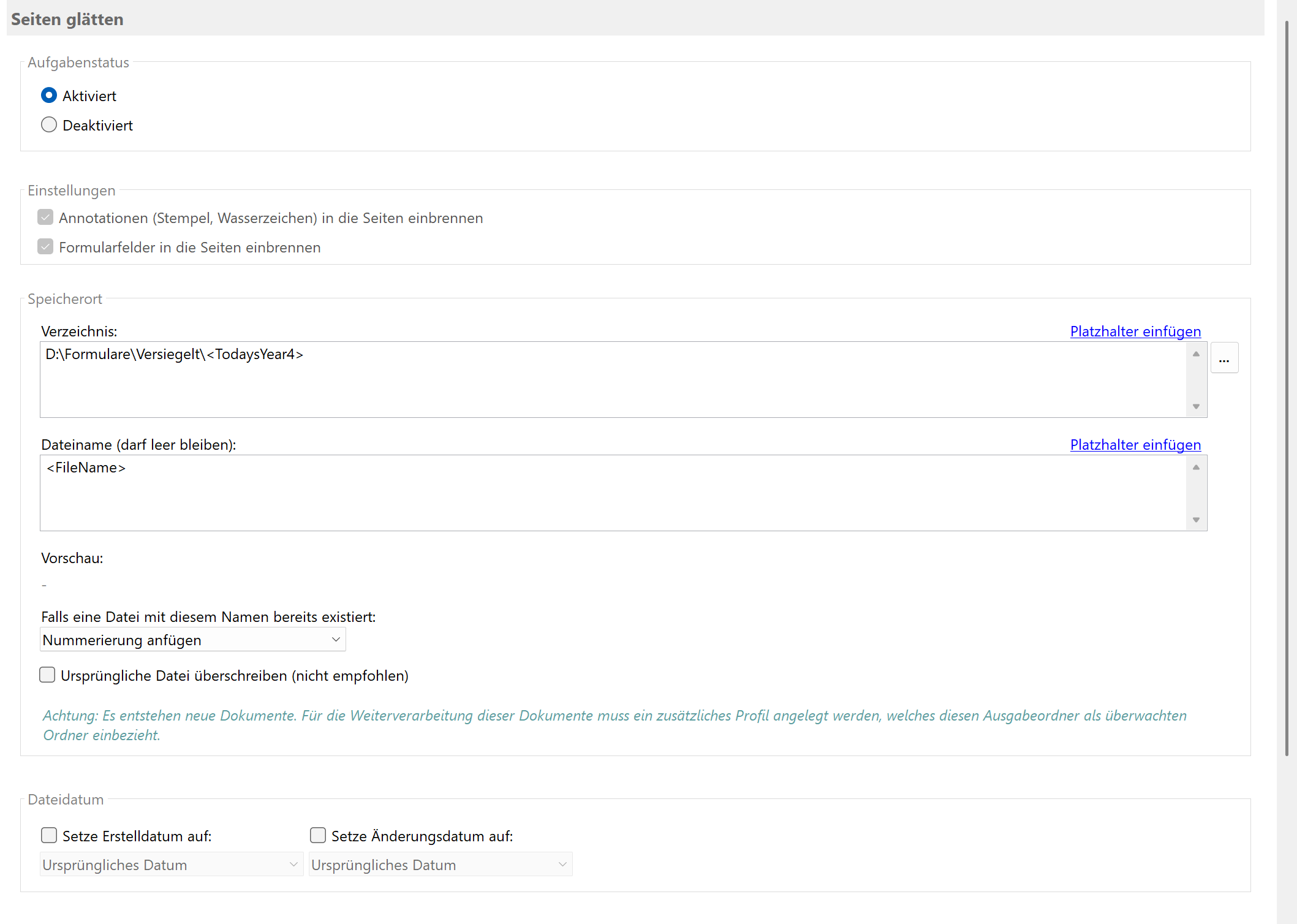The image size is (1297, 924).
Task: Enable Ursprüngliche Datei überschreiben checkbox
Action: pos(47,675)
